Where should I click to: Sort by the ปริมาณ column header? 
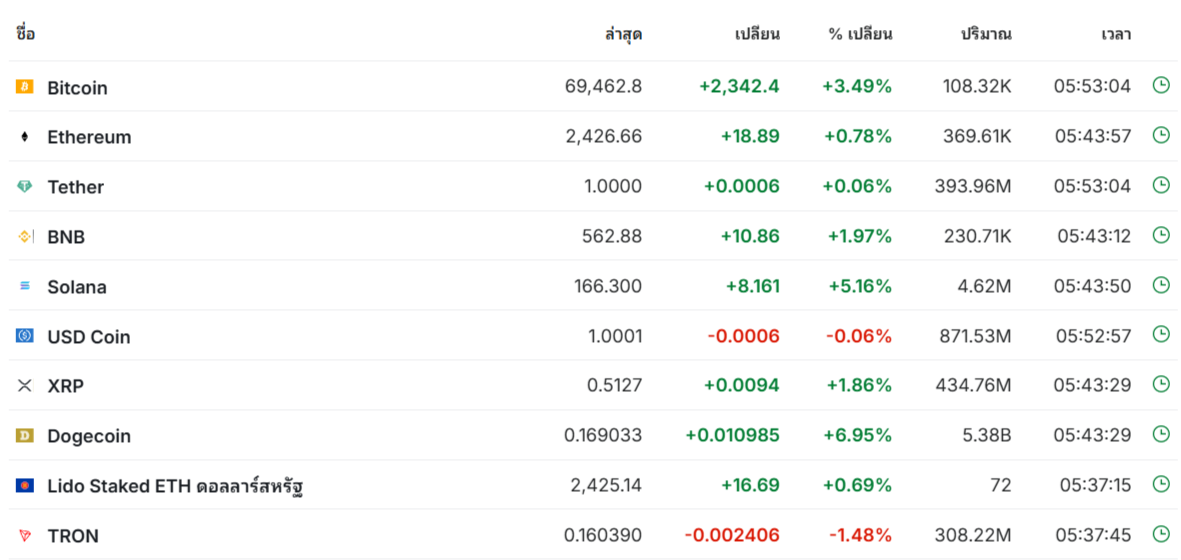(986, 34)
